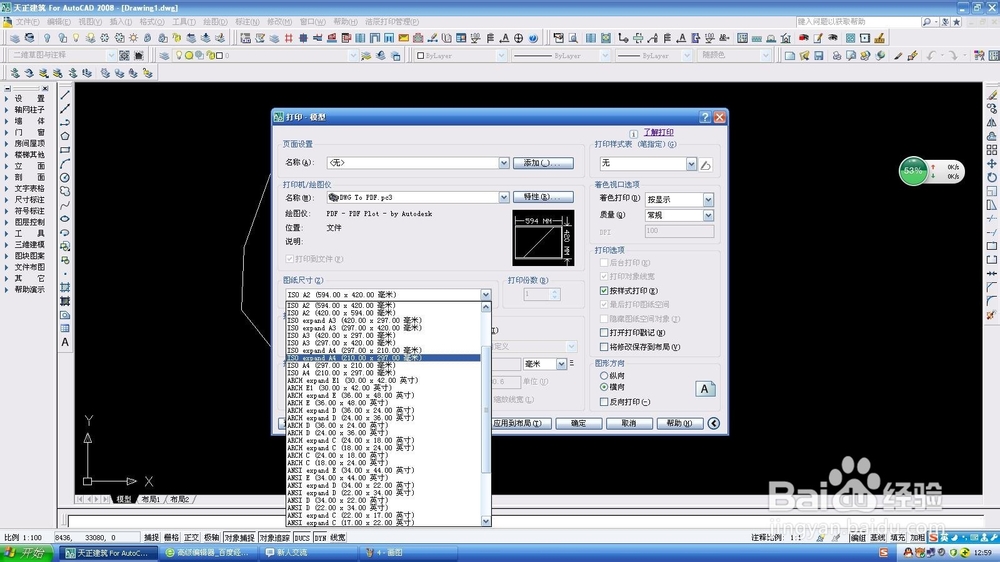This screenshot has height=562, width=1000.
Task: Open the 毫米 units dropdown
Action: pos(561,364)
